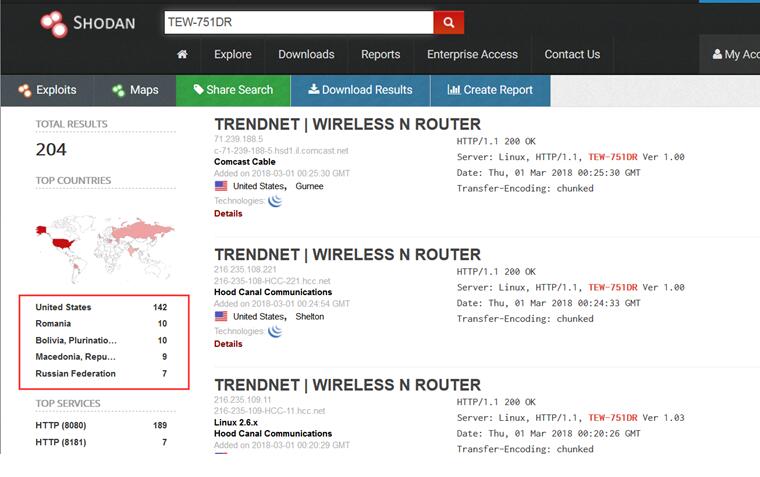The width and height of the screenshot is (760, 477).
Task: Click IP address 71.239.188.5
Action: click(x=238, y=139)
